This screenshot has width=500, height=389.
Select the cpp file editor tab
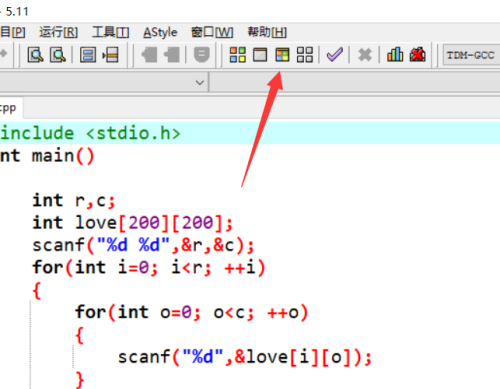[x=10, y=108]
